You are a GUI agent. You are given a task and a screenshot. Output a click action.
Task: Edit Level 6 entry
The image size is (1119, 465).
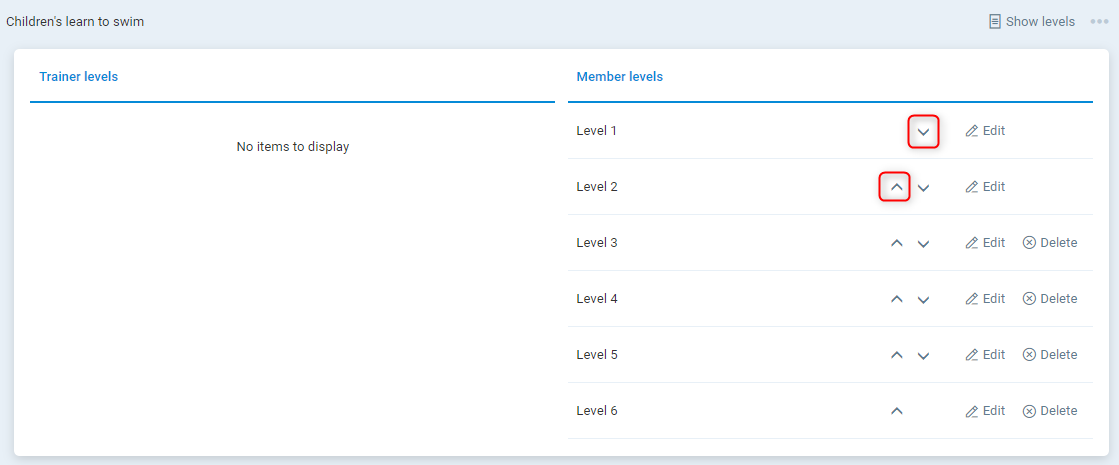click(985, 411)
